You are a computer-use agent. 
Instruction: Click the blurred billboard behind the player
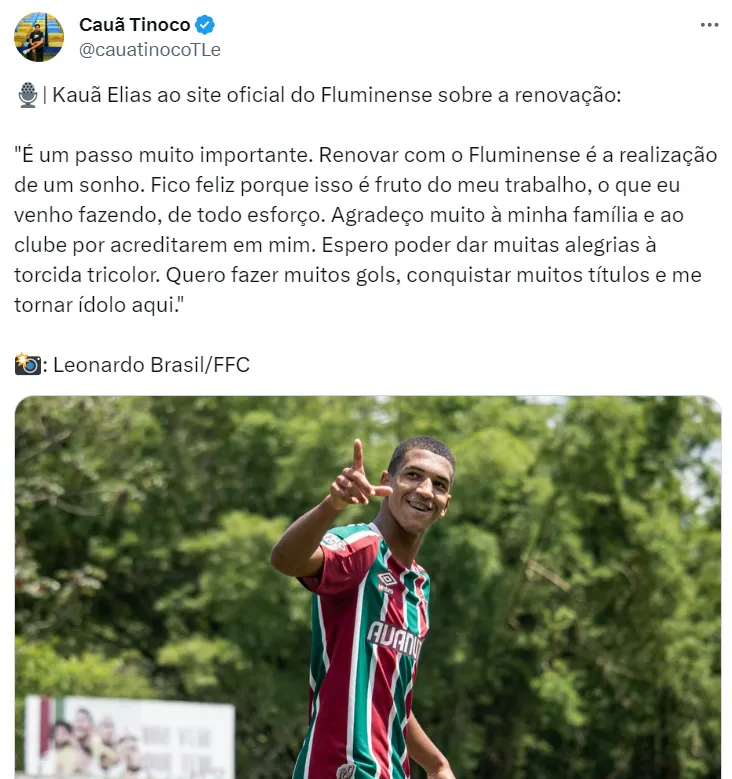click(x=129, y=736)
